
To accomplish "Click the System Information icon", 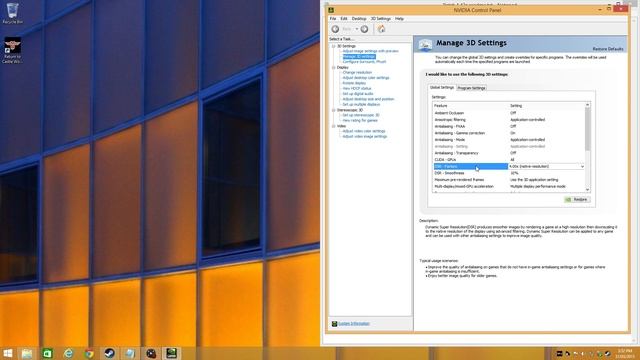I will tap(334, 324).
